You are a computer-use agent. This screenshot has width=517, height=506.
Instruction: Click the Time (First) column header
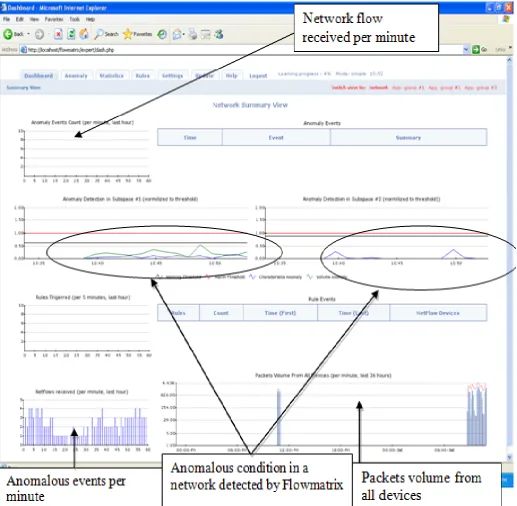(x=280, y=313)
